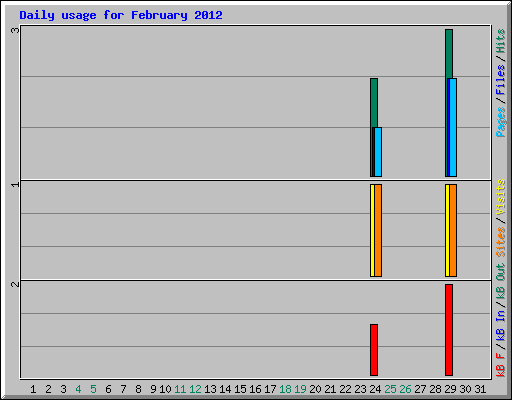The image size is (512, 400).
Task: Click the y-axis value 1 on middle chart
Action: [15, 184]
